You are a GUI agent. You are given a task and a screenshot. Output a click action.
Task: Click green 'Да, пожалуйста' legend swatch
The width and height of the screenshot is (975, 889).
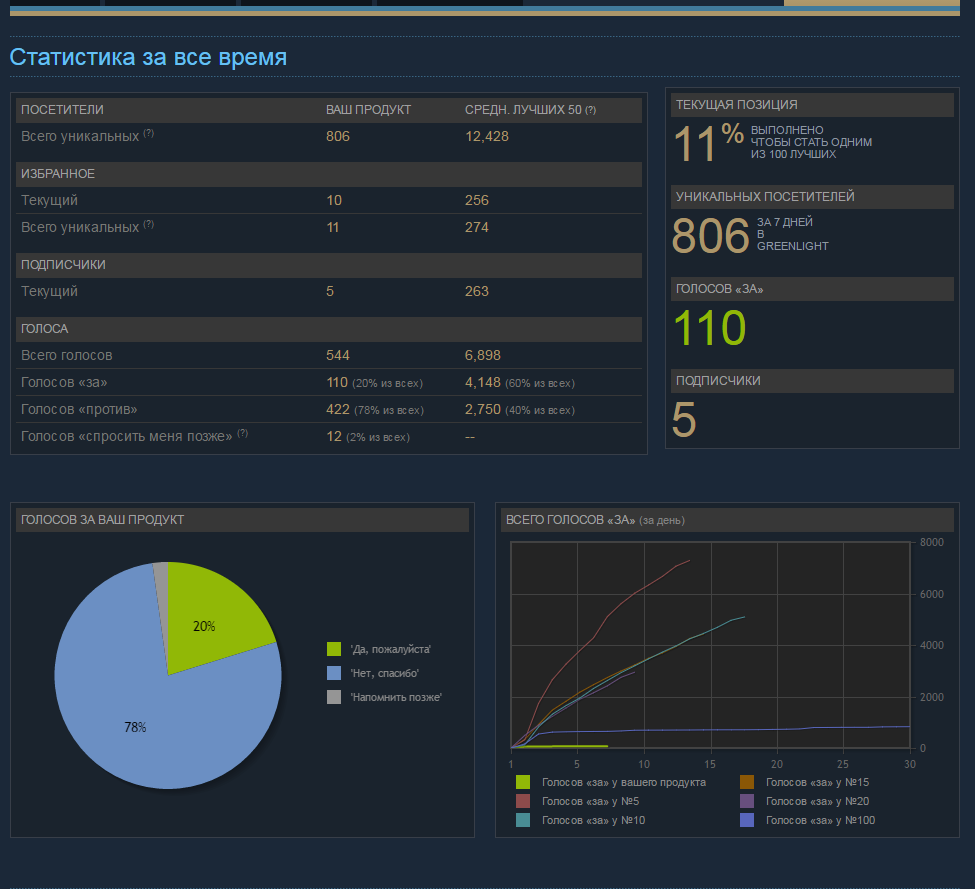tap(334, 650)
